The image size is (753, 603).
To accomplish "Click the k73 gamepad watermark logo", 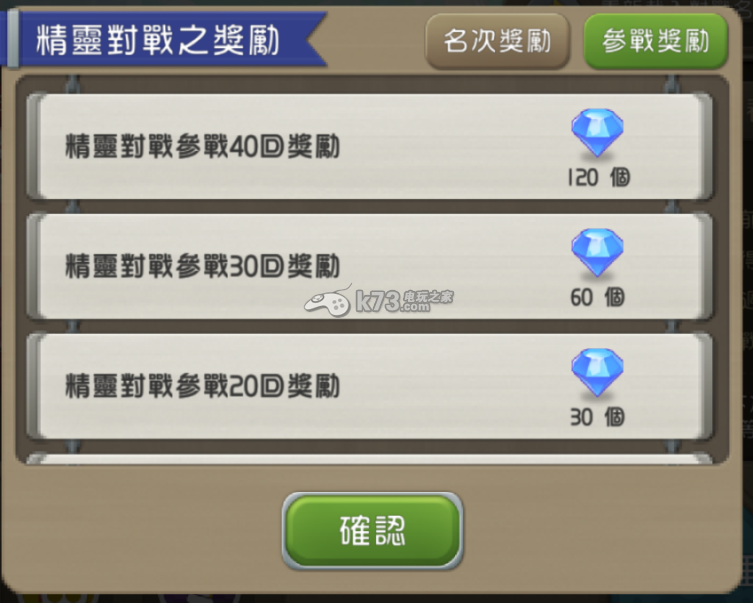I will click(328, 301).
